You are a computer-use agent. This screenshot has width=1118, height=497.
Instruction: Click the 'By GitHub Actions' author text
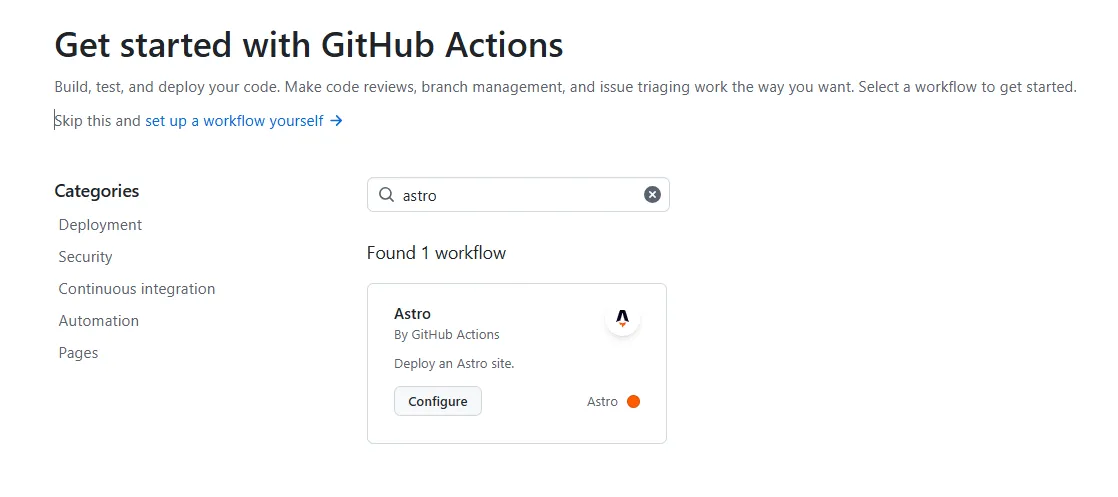click(x=446, y=335)
